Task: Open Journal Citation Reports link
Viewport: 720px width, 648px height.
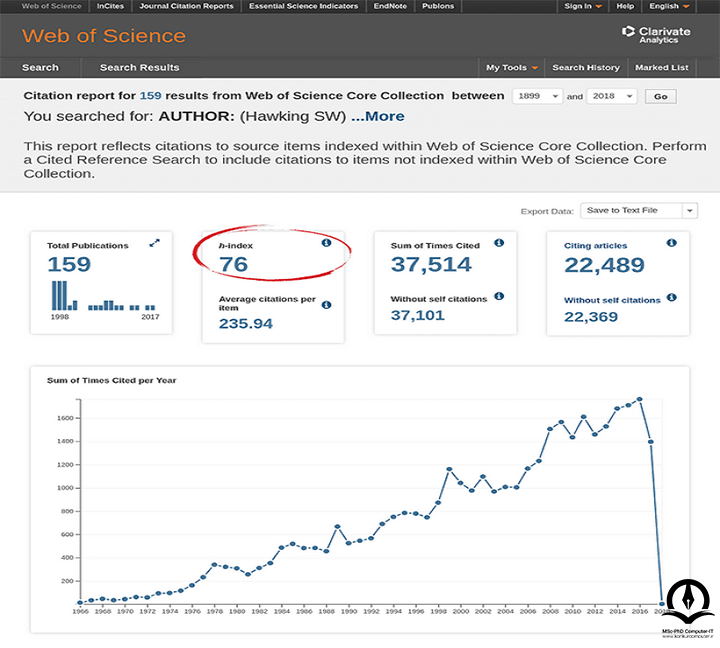Action: point(186,6)
